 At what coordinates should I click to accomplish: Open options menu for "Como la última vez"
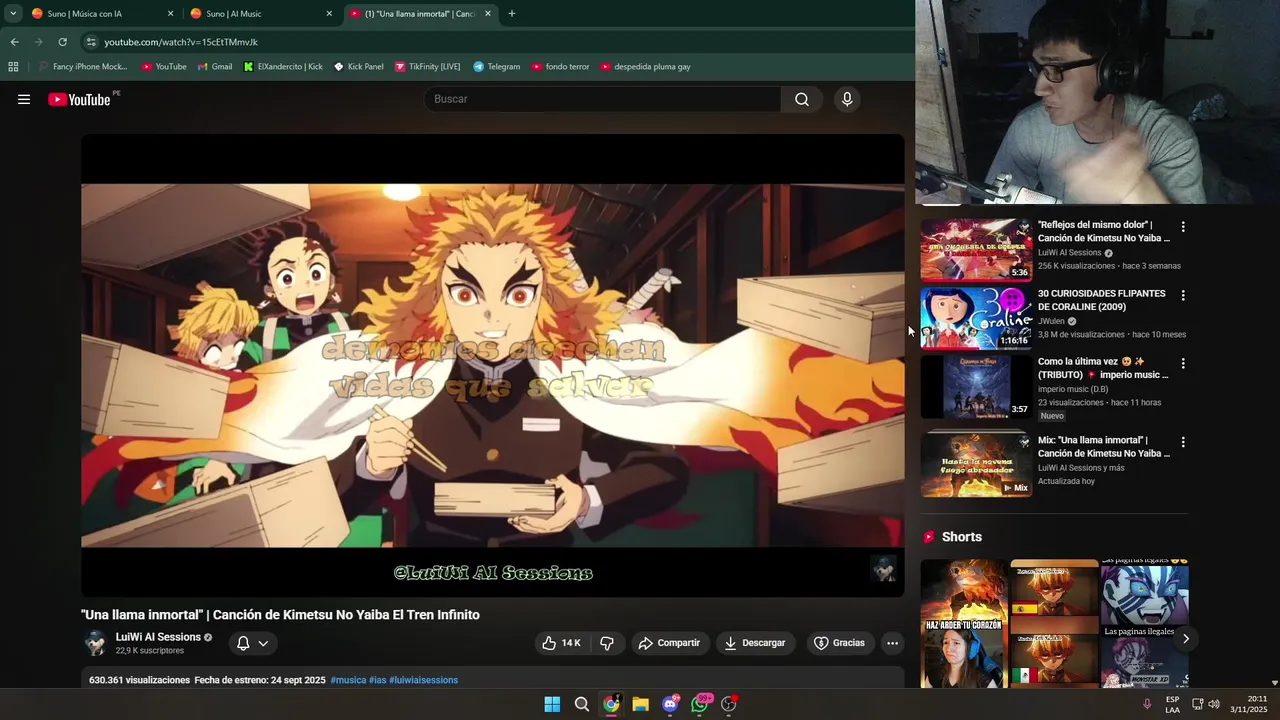coord(1183,363)
